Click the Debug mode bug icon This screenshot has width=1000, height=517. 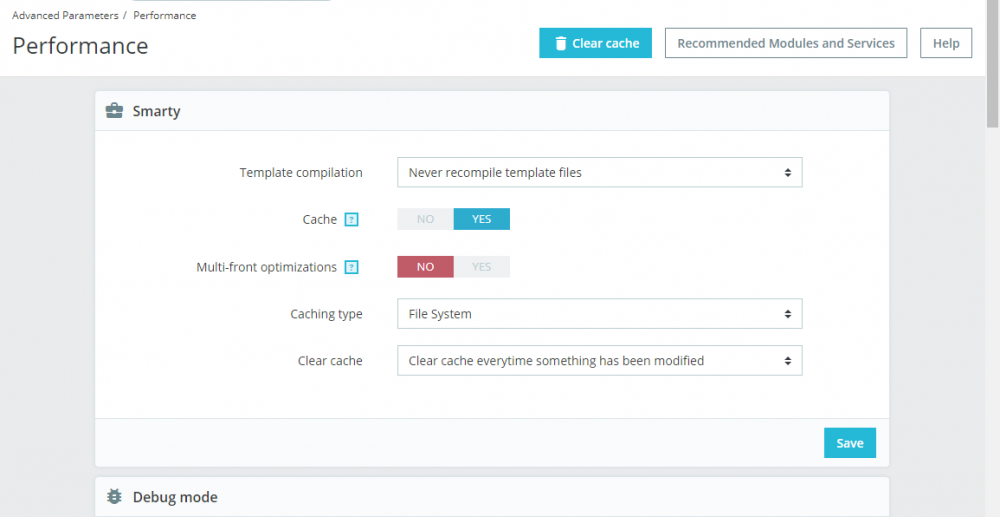coord(114,497)
